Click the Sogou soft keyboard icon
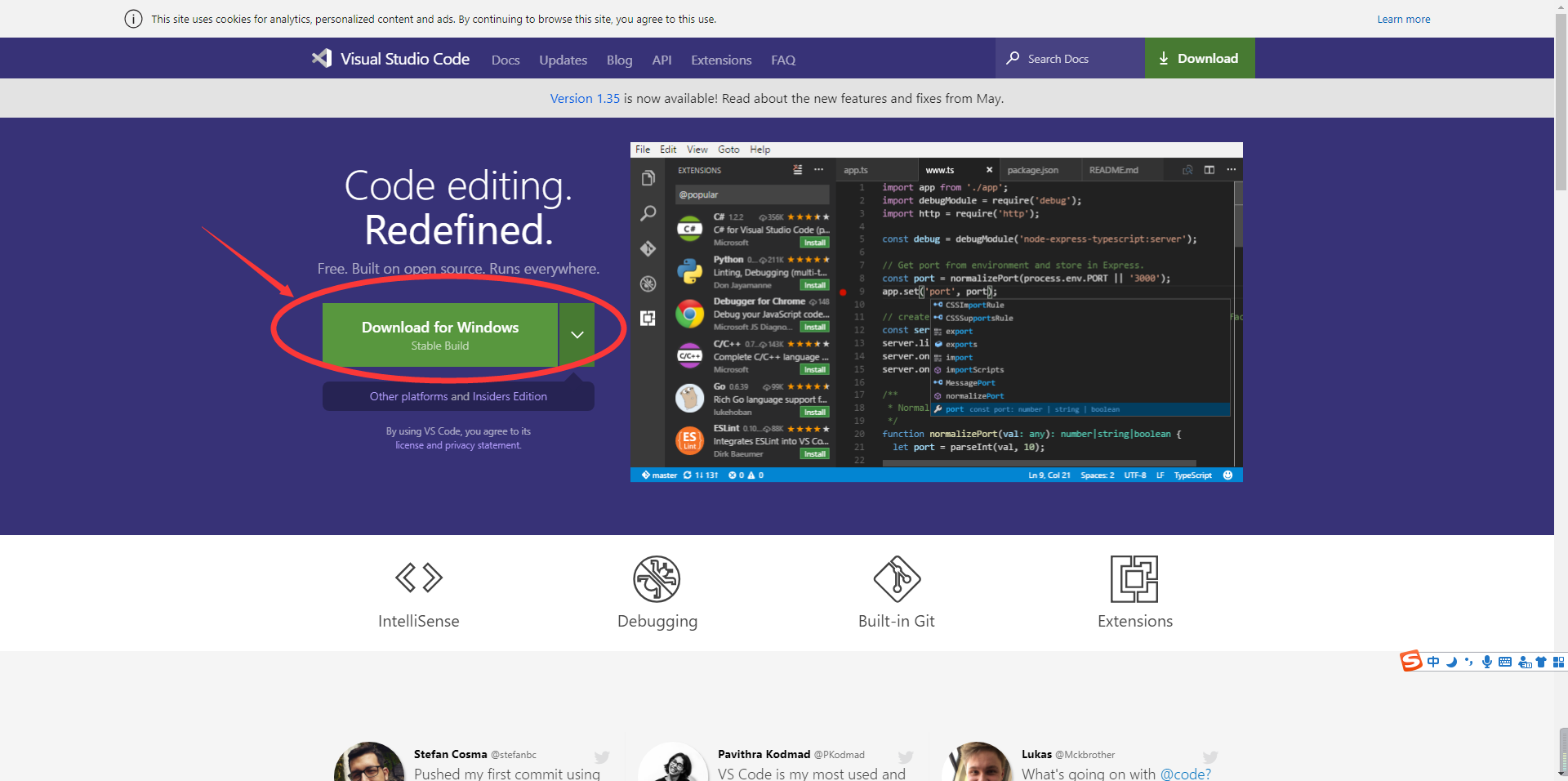The image size is (1568, 781). (x=1505, y=662)
